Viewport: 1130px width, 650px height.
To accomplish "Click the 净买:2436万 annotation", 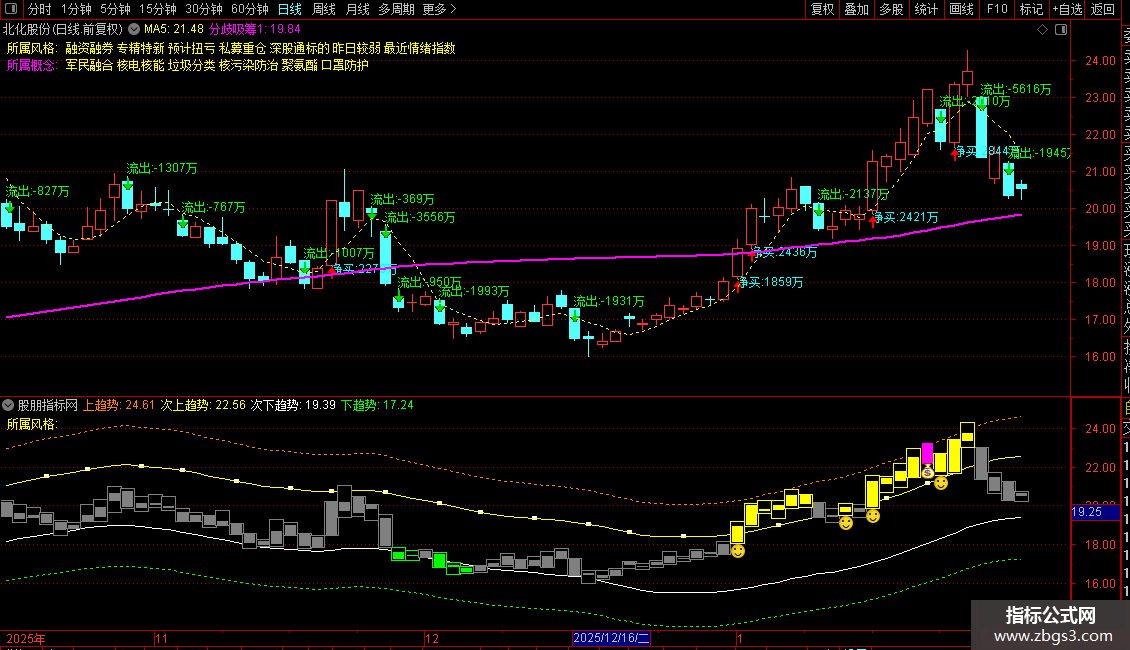I will coord(784,252).
